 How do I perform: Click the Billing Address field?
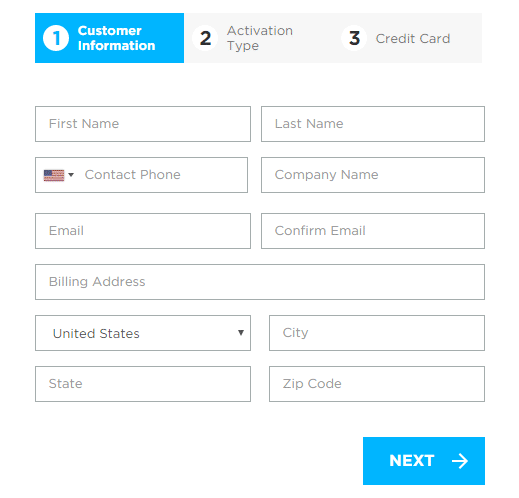click(260, 282)
